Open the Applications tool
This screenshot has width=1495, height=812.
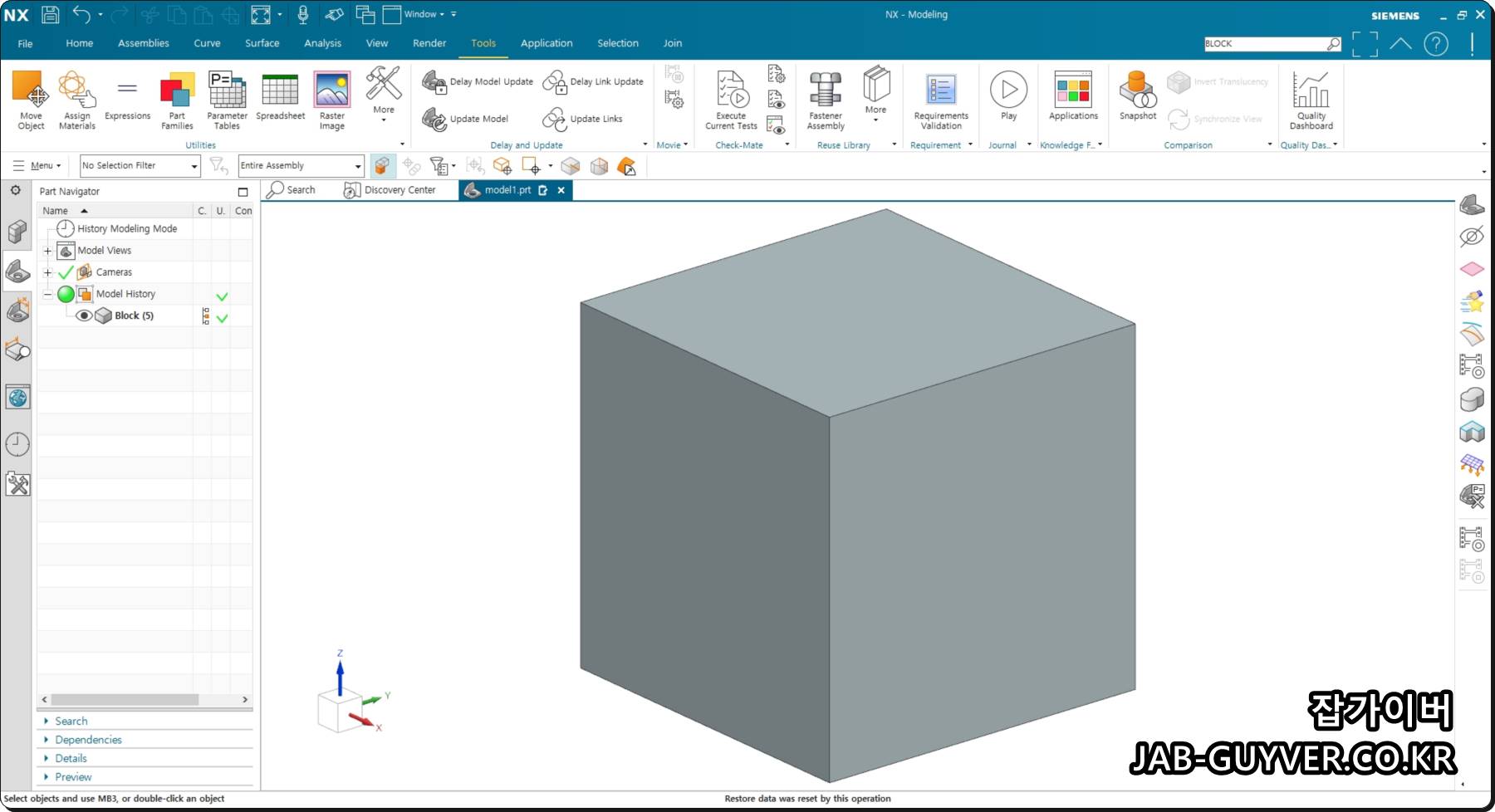(1073, 95)
